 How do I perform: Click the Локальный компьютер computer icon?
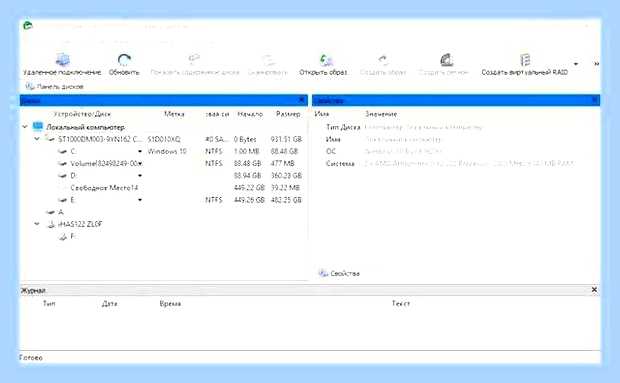(x=38, y=127)
